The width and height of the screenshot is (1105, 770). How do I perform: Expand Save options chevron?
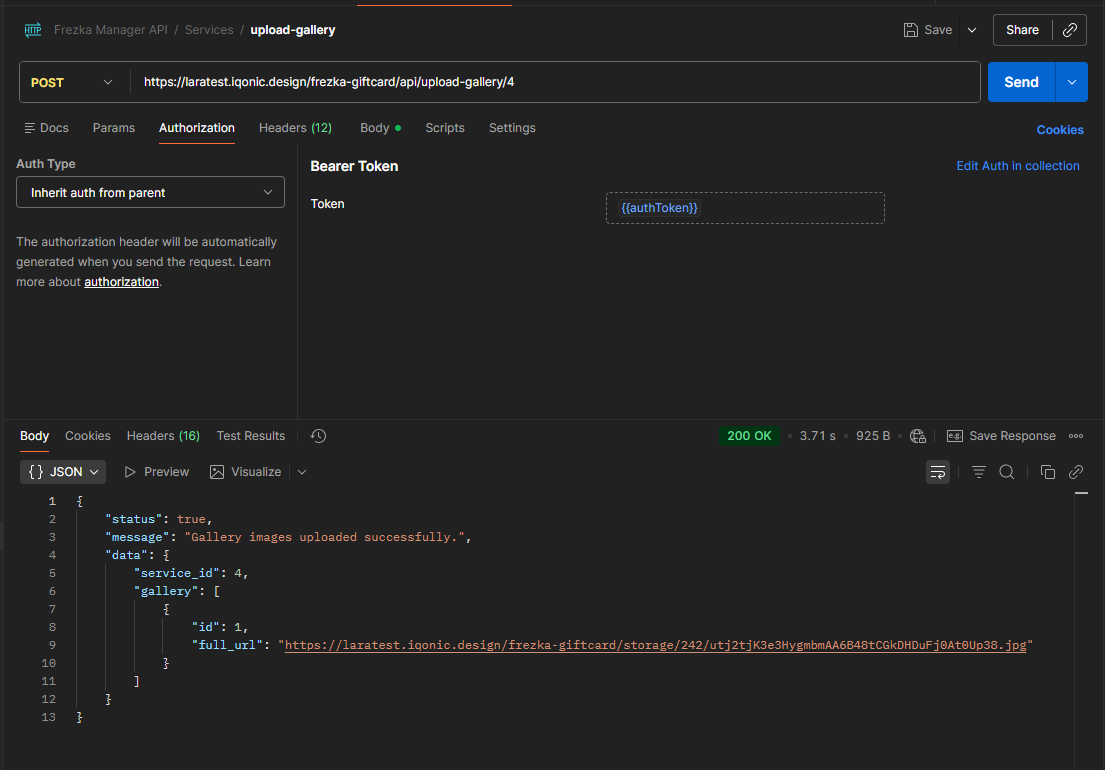point(972,30)
